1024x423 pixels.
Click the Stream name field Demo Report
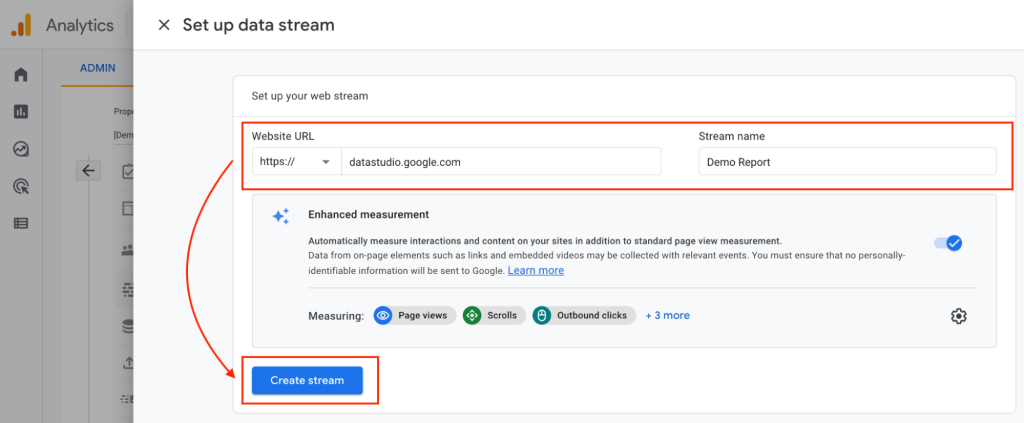pos(847,163)
